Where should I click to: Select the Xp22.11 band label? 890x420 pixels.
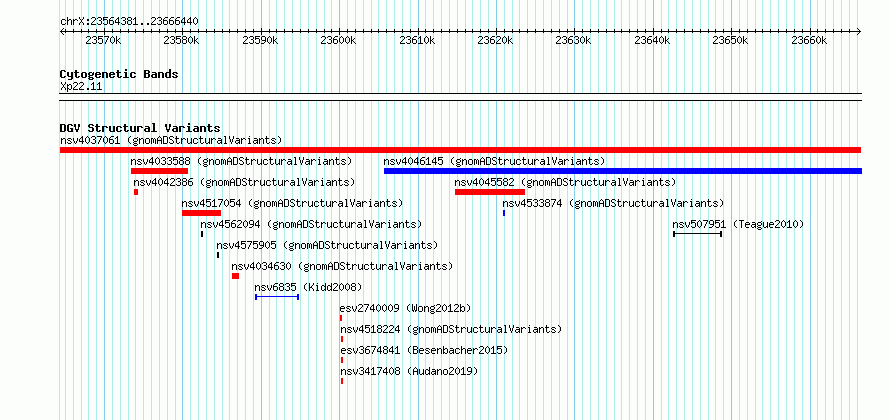(x=81, y=87)
